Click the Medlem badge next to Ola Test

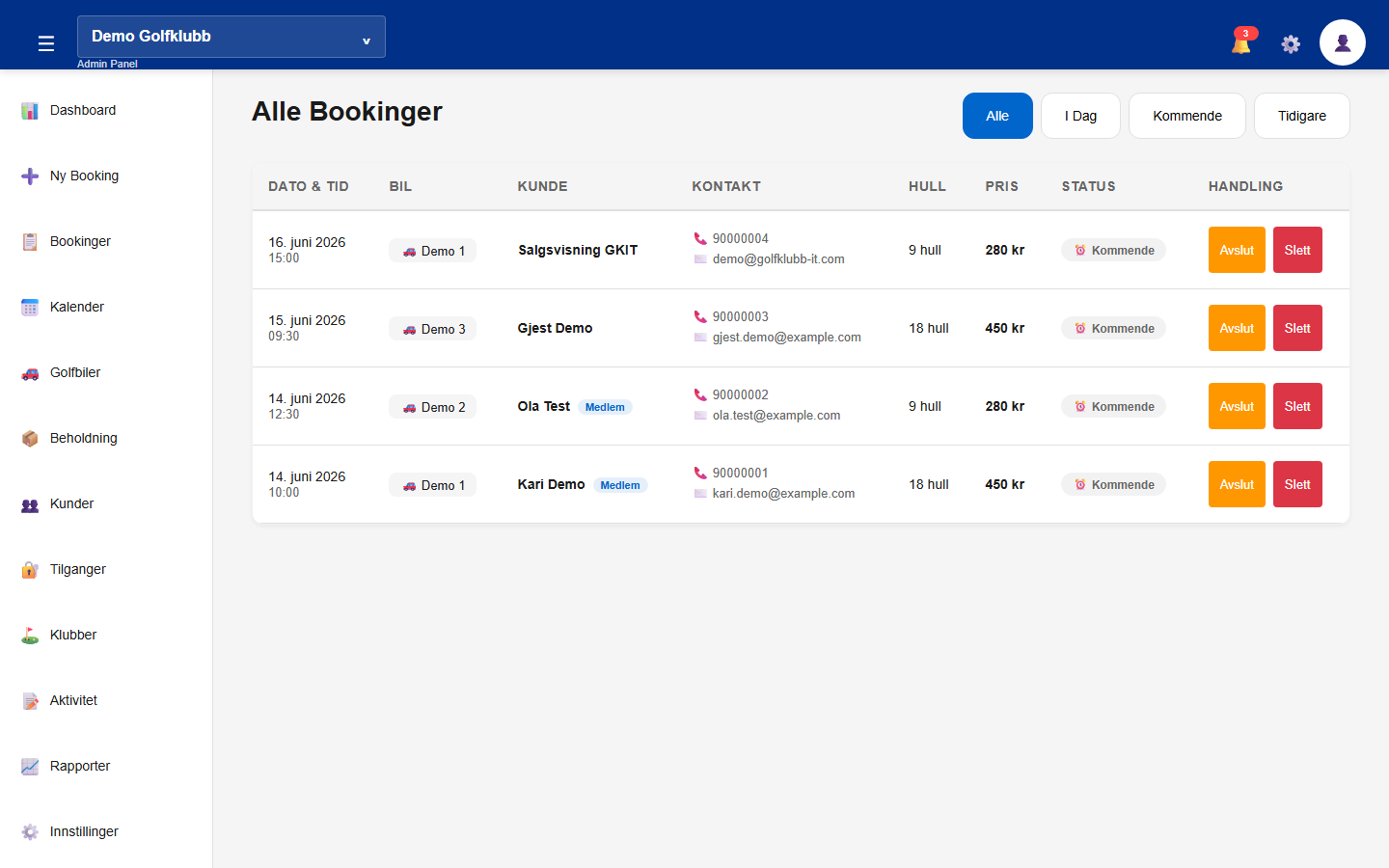pos(605,407)
